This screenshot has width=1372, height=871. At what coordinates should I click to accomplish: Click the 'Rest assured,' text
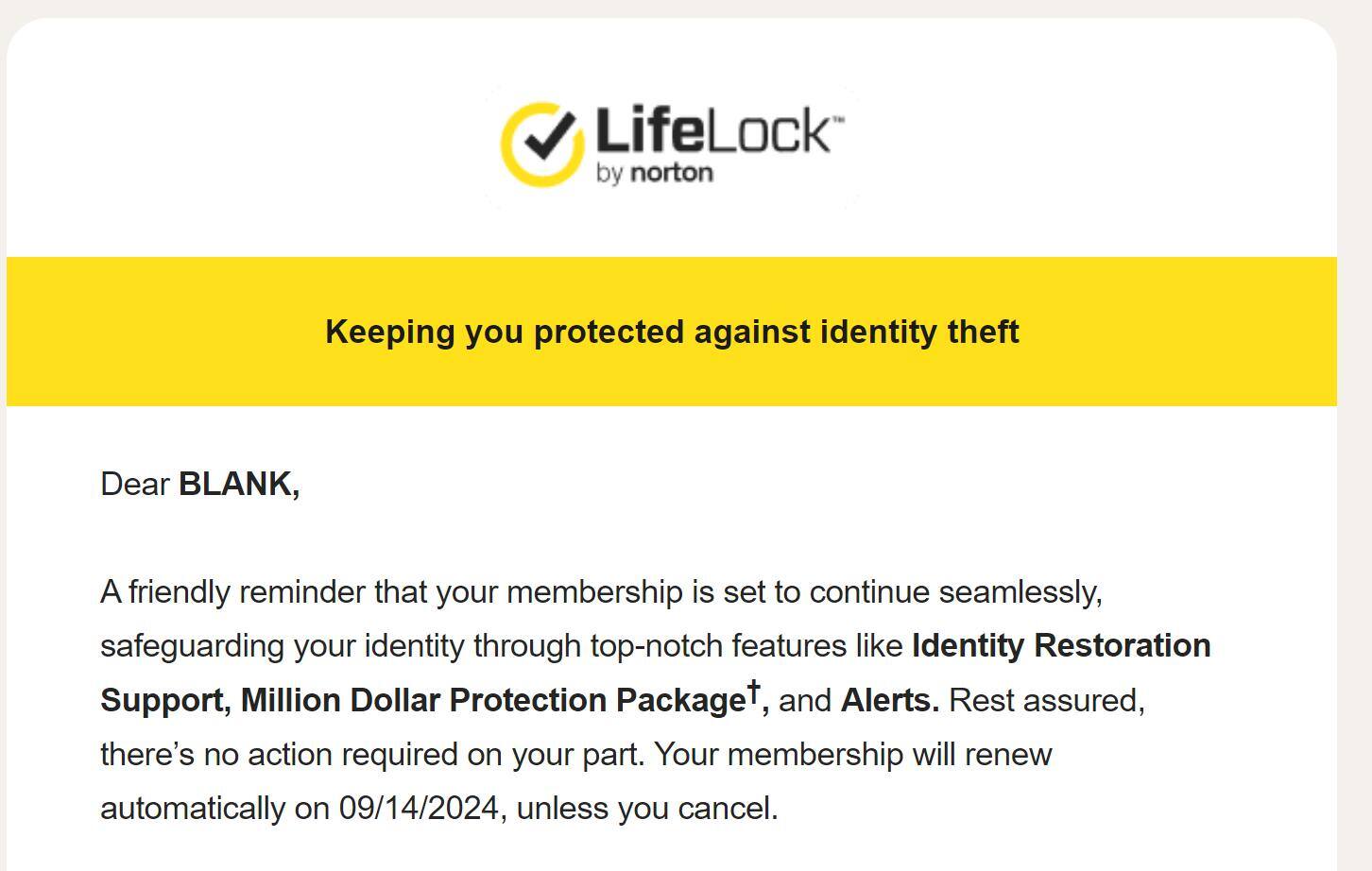point(1046,700)
